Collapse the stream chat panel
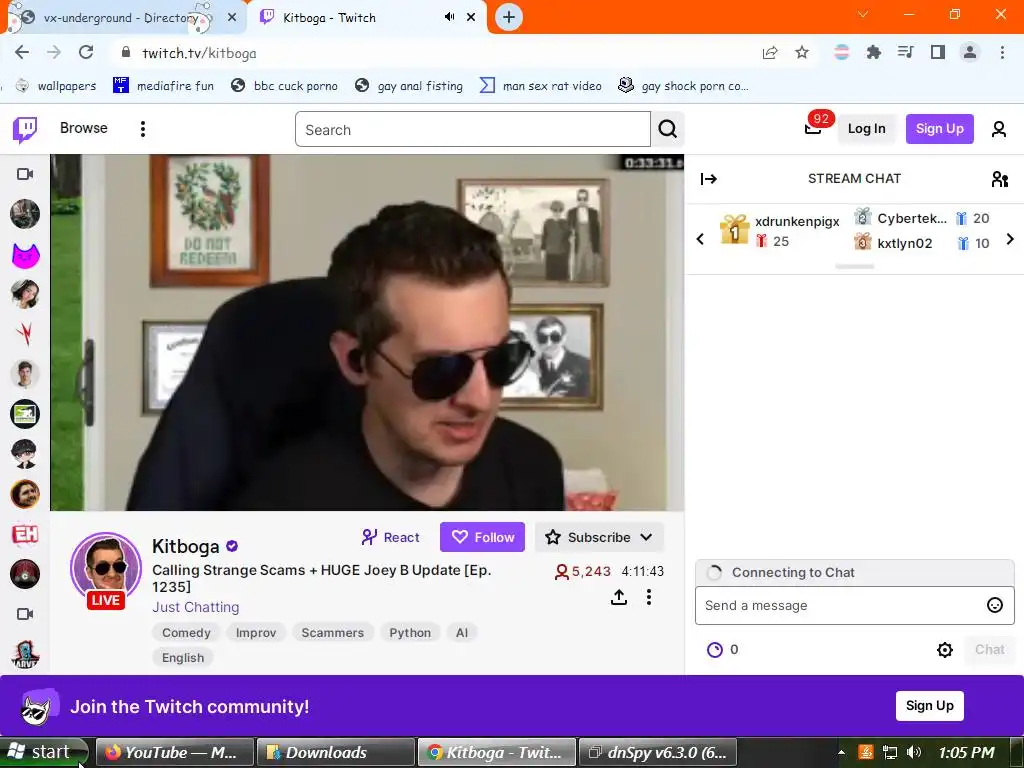This screenshot has height=768, width=1024. [709, 179]
